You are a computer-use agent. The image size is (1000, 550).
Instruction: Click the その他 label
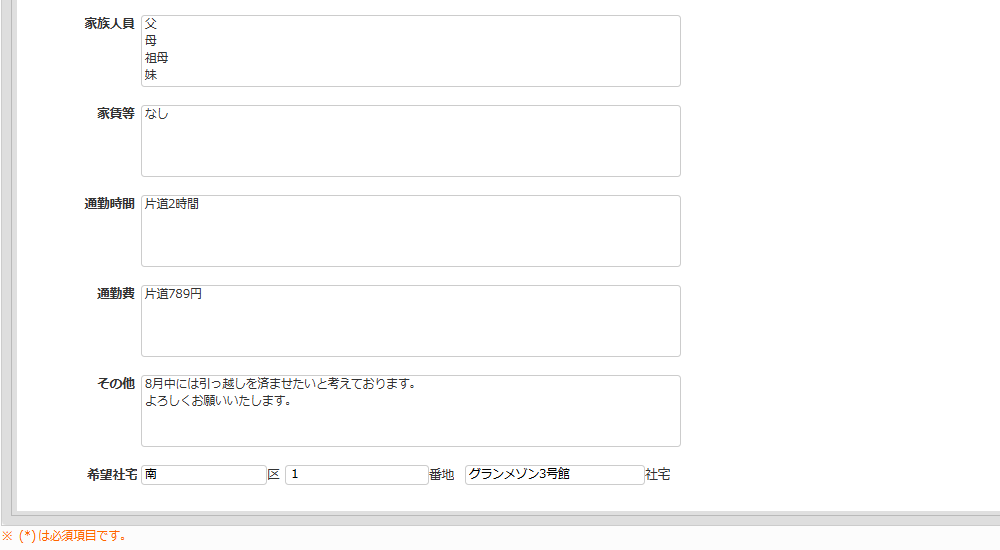pyautogui.click(x=115, y=383)
